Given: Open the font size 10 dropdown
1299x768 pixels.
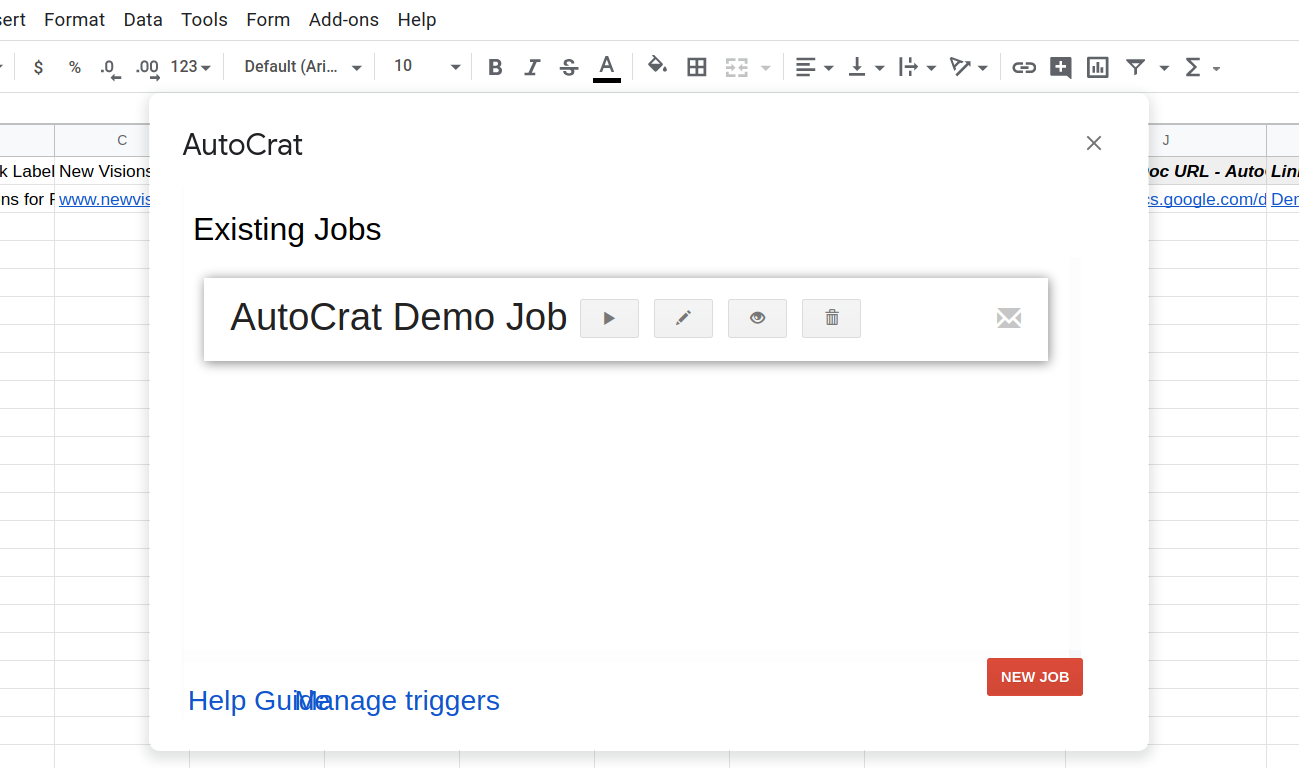Looking at the screenshot, I should coord(427,67).
